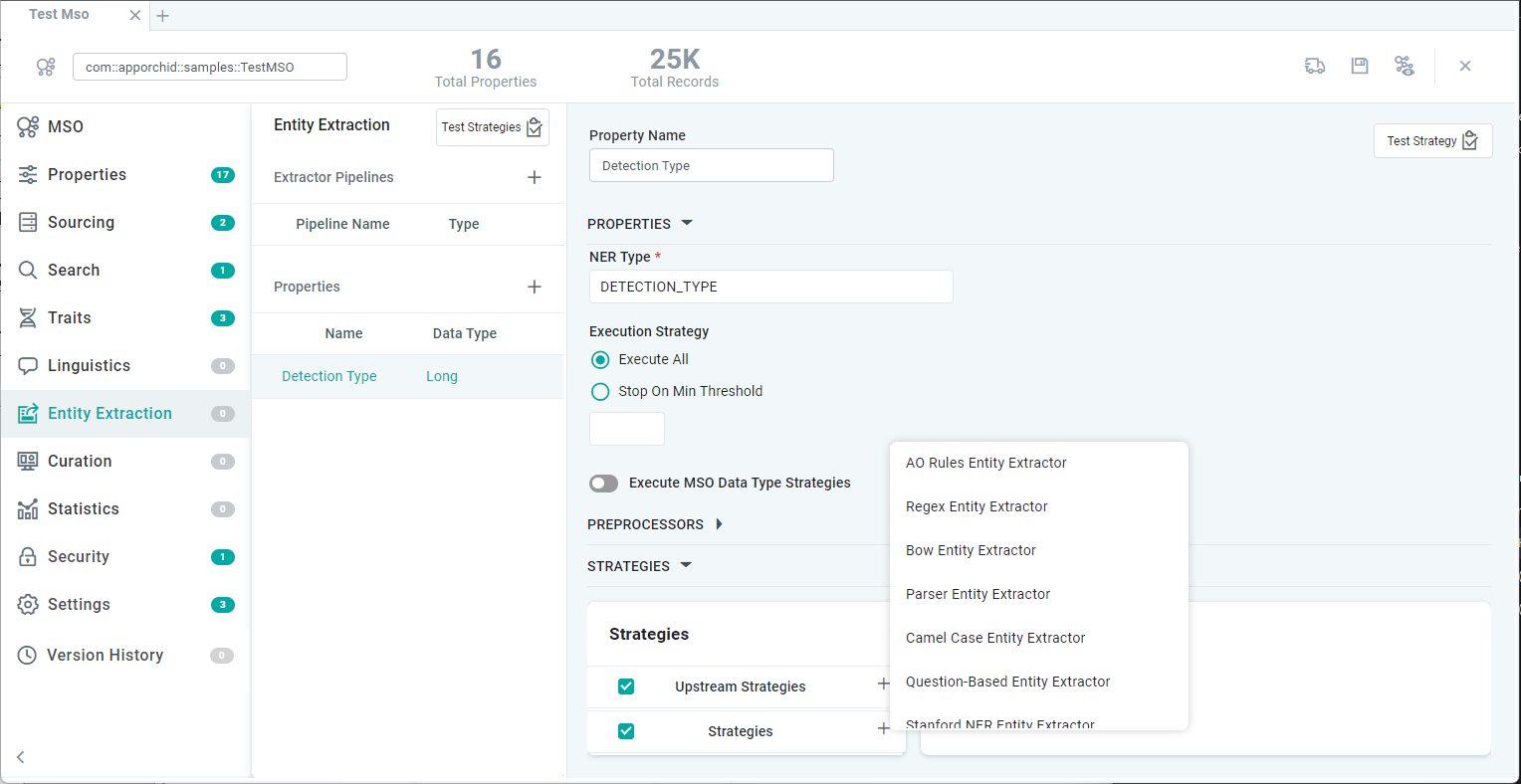Toggle Execute MSO Data Type Strategies switch
The width and height of the screenshot is (1521, 784).
click(603, 484)
